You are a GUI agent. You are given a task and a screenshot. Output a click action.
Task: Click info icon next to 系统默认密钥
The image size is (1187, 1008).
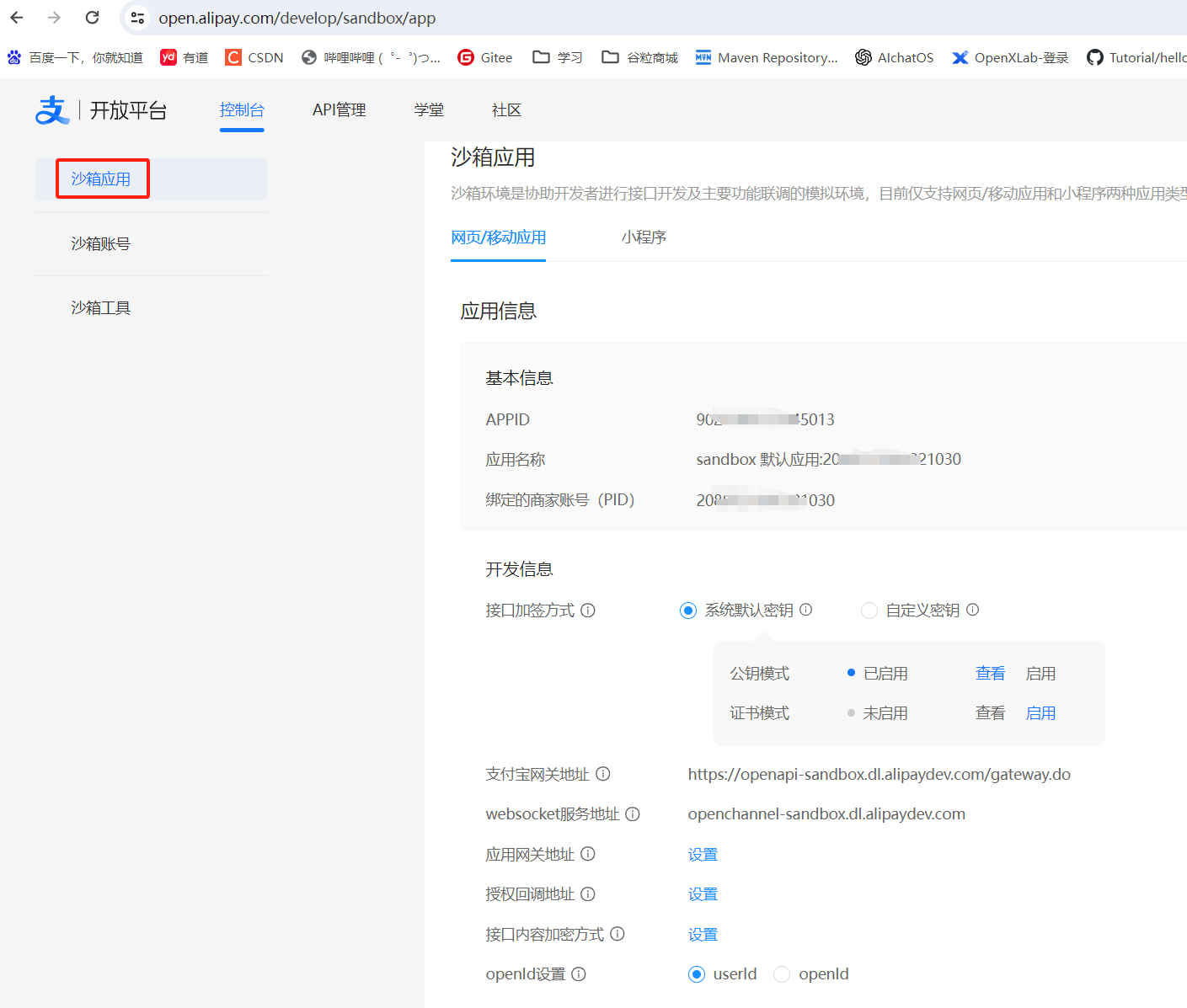[805, 610]
